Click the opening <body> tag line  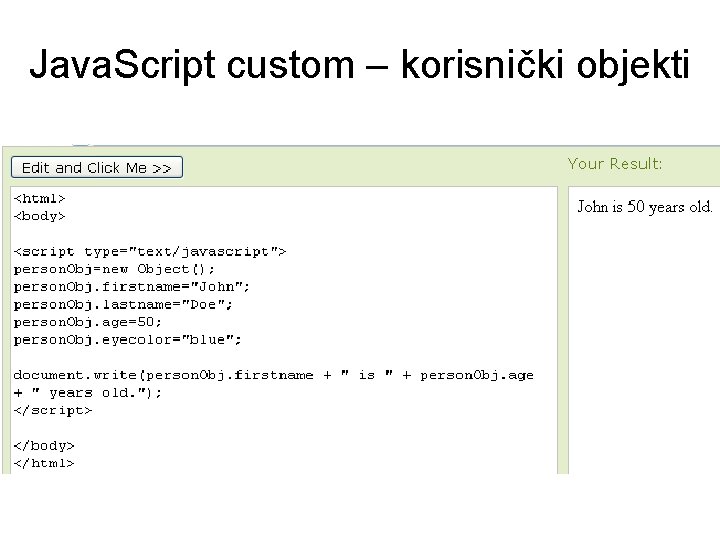point(39,216)
